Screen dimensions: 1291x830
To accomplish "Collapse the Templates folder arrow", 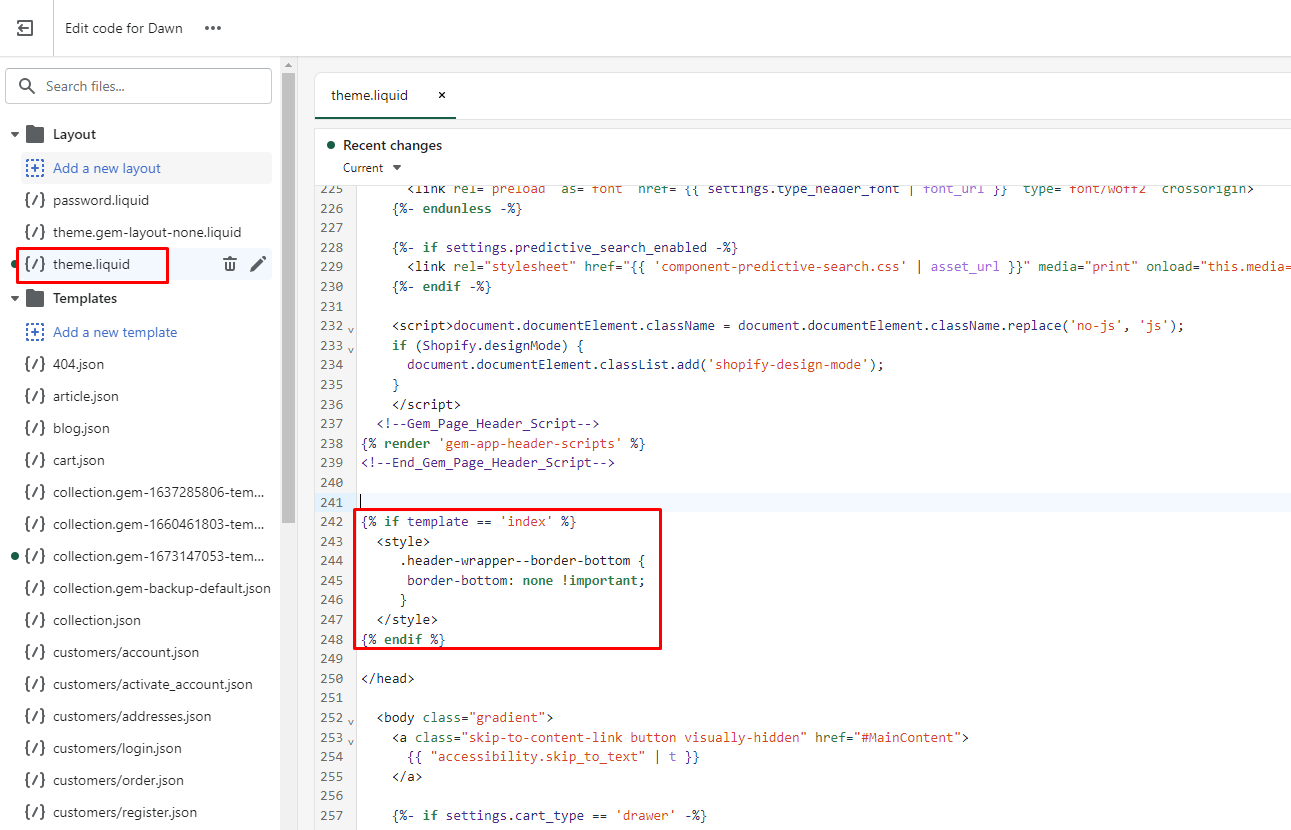I will [15, 298].
